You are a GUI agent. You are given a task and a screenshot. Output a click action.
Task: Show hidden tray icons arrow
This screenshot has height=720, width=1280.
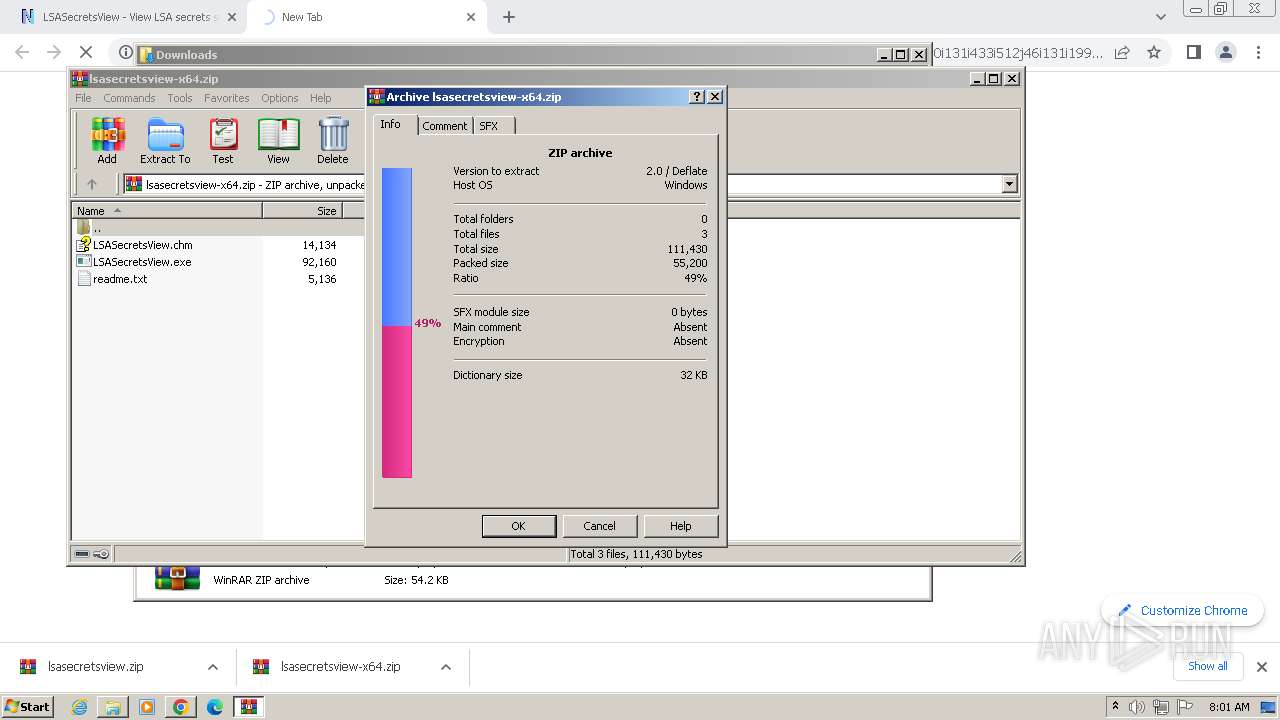pos(1116,707)
